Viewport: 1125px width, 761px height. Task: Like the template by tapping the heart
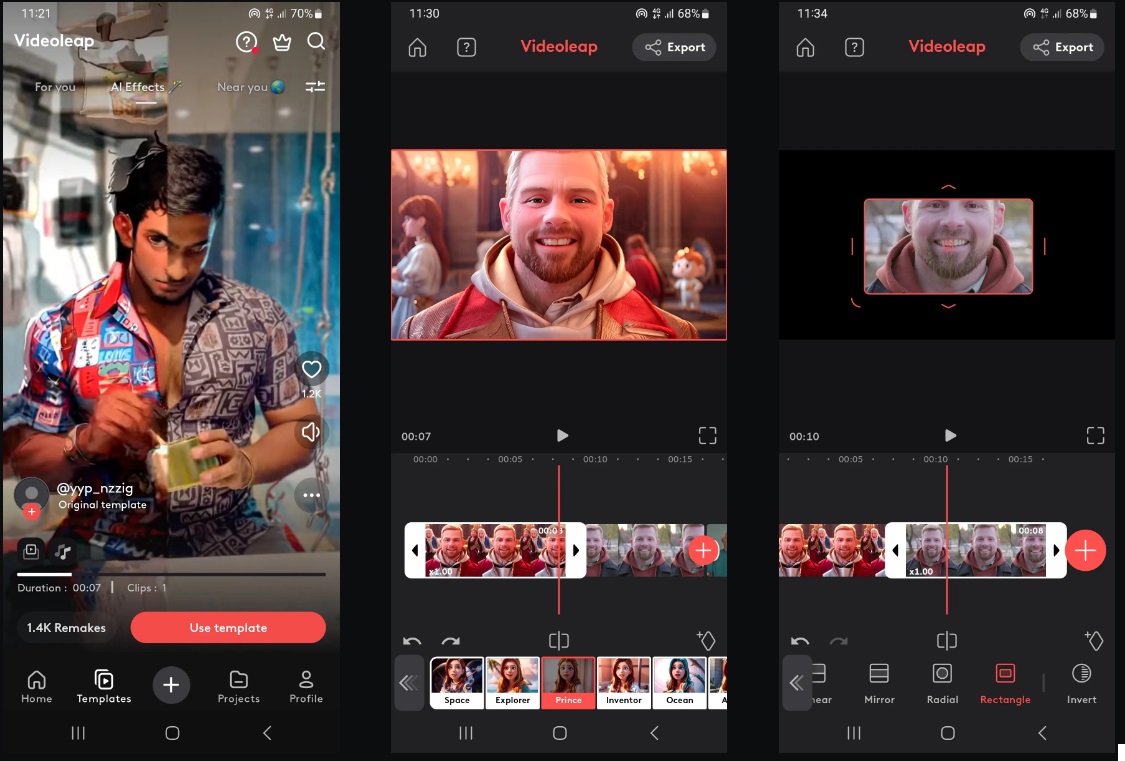coord(311,369)
